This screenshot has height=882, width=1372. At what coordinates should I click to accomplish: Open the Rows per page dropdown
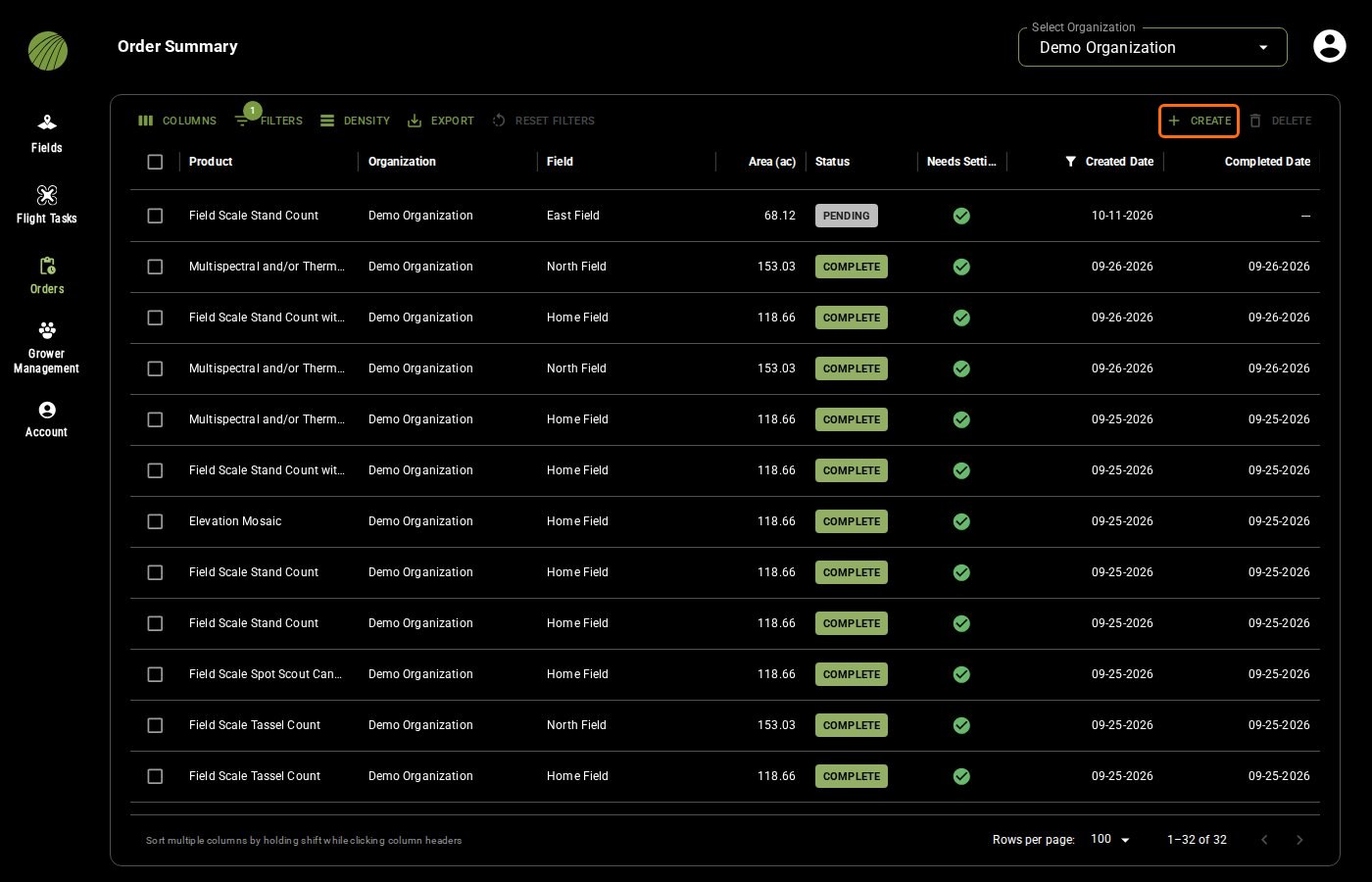[x=1111, y=840]
